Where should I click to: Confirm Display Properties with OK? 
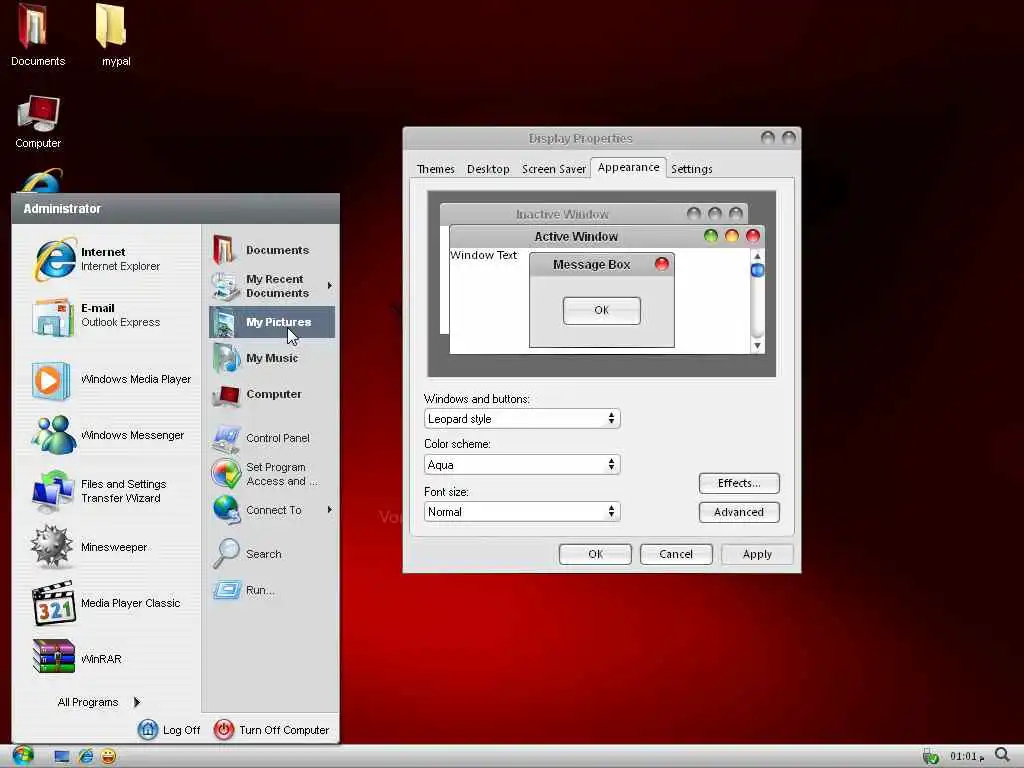[x=595, y=554]
